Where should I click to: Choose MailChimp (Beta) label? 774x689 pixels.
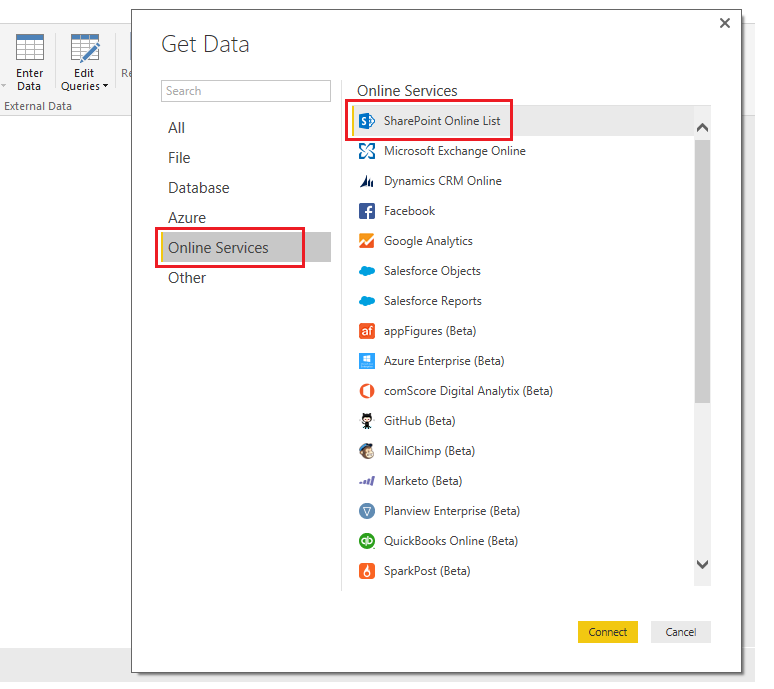pyautogui.click(x=429, y=451)
